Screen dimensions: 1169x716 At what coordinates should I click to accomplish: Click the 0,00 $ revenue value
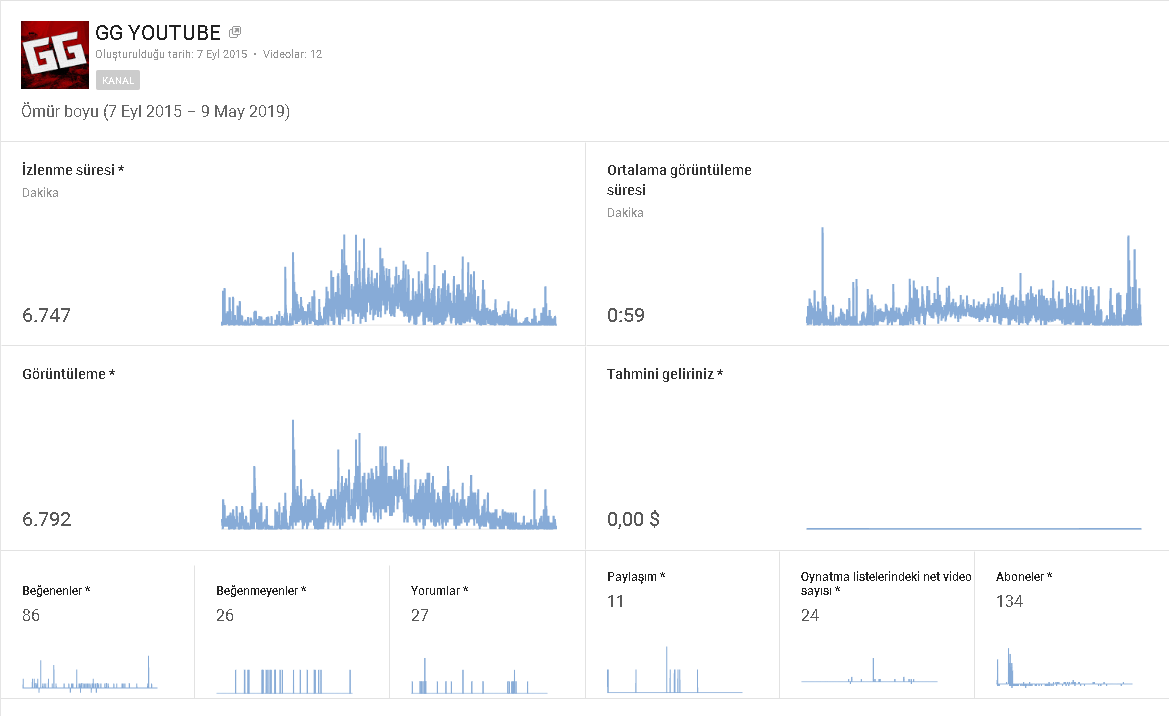[633, 519]
